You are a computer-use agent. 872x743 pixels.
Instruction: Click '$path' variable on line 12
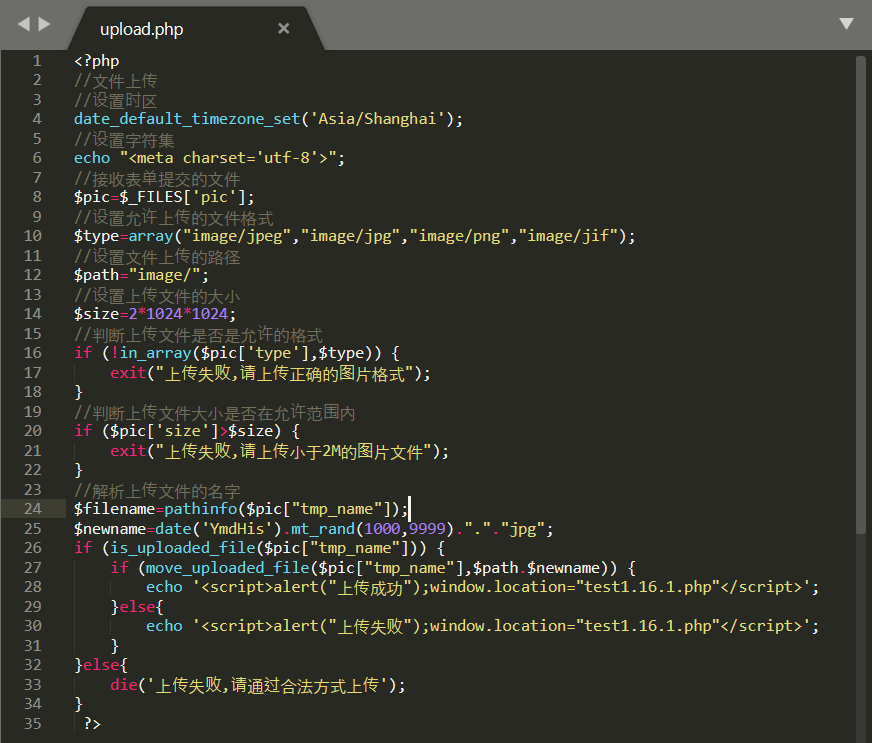pyautogui.click(x=97, y=275)
